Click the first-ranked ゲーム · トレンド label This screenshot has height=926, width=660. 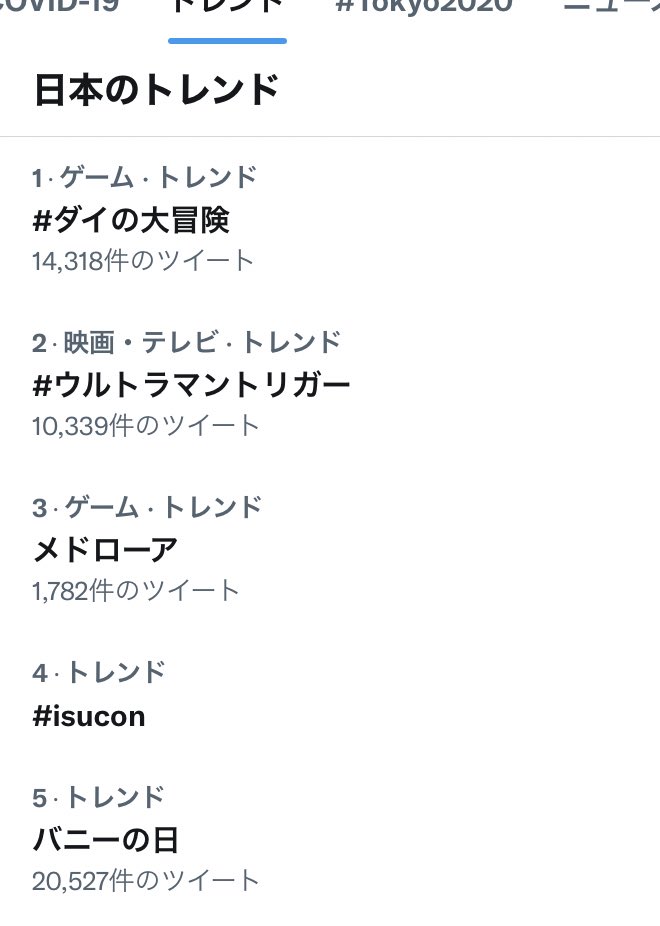click(x=145, y=178)
